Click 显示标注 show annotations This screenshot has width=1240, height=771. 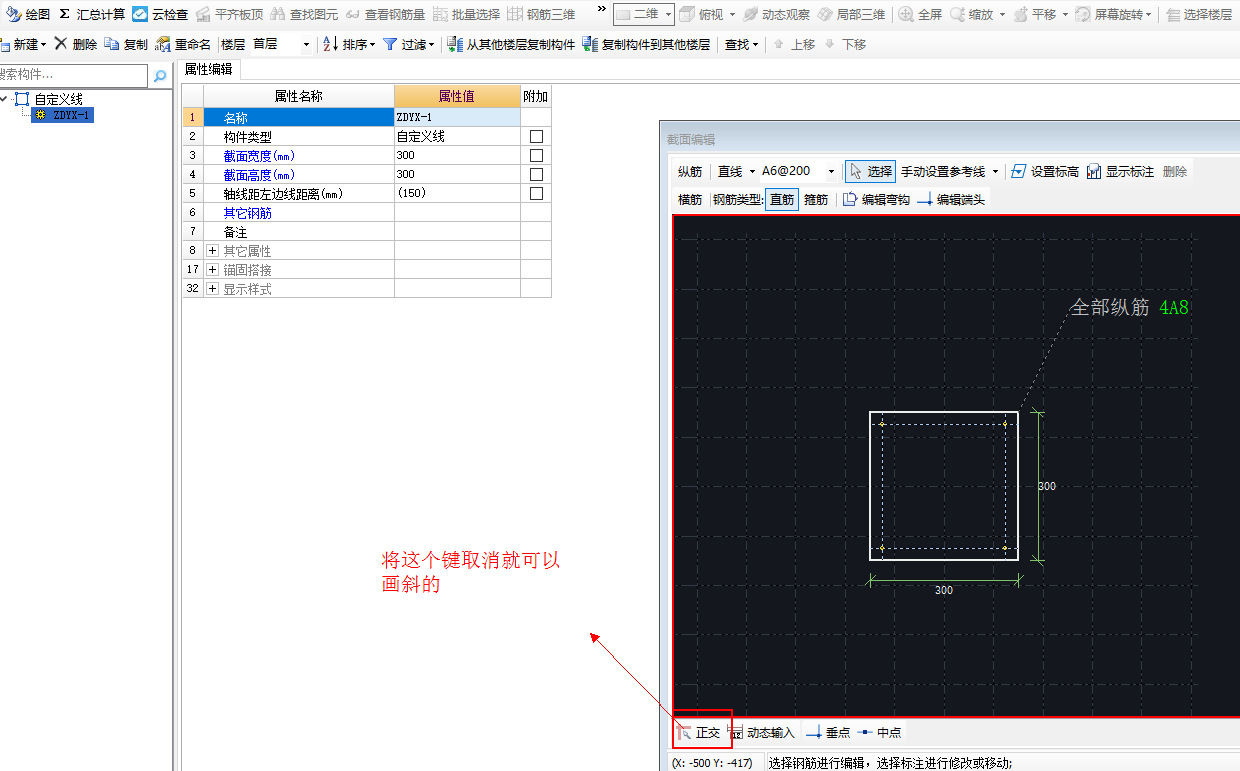[x=1120, y=172]
